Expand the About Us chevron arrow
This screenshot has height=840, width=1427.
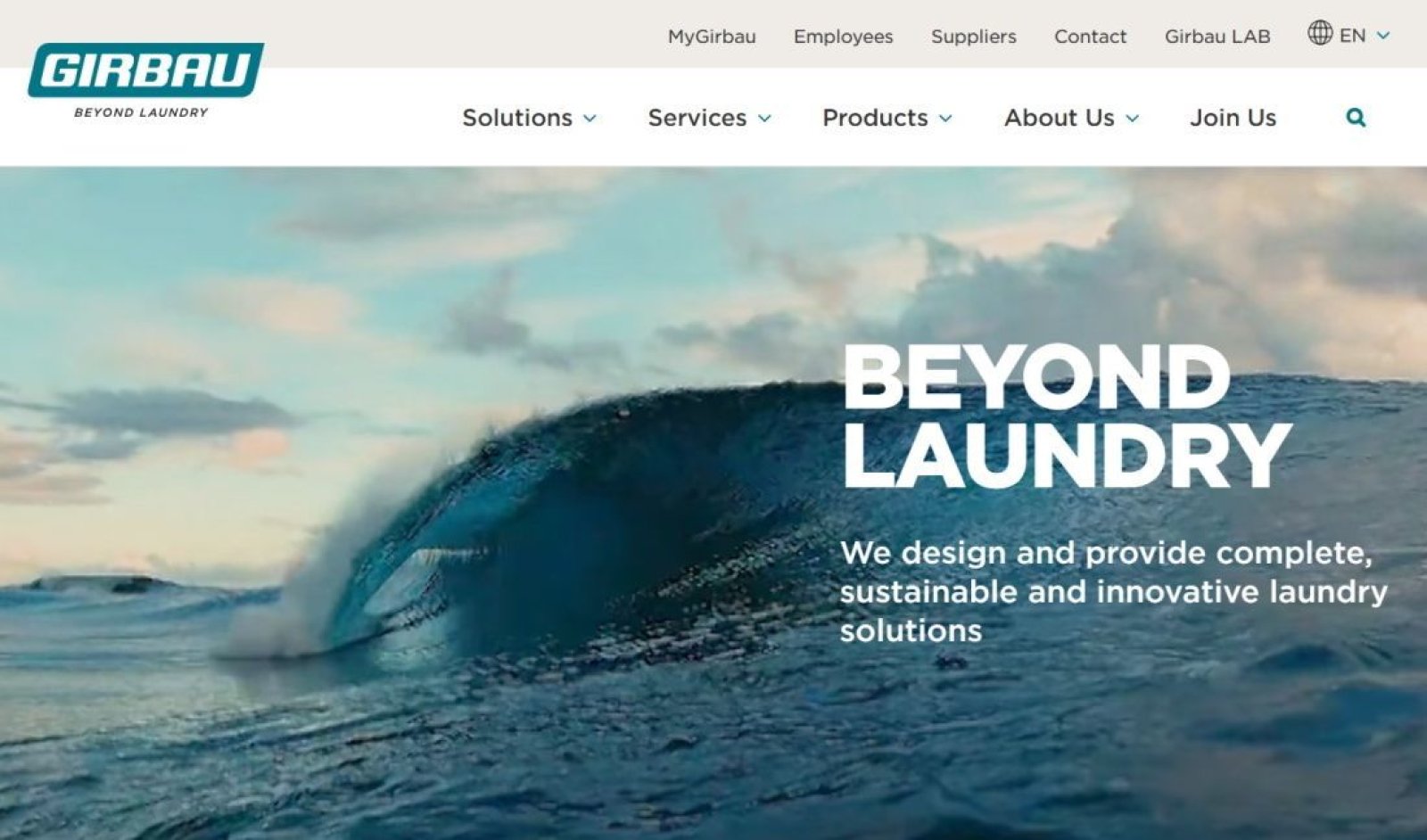1132,119
